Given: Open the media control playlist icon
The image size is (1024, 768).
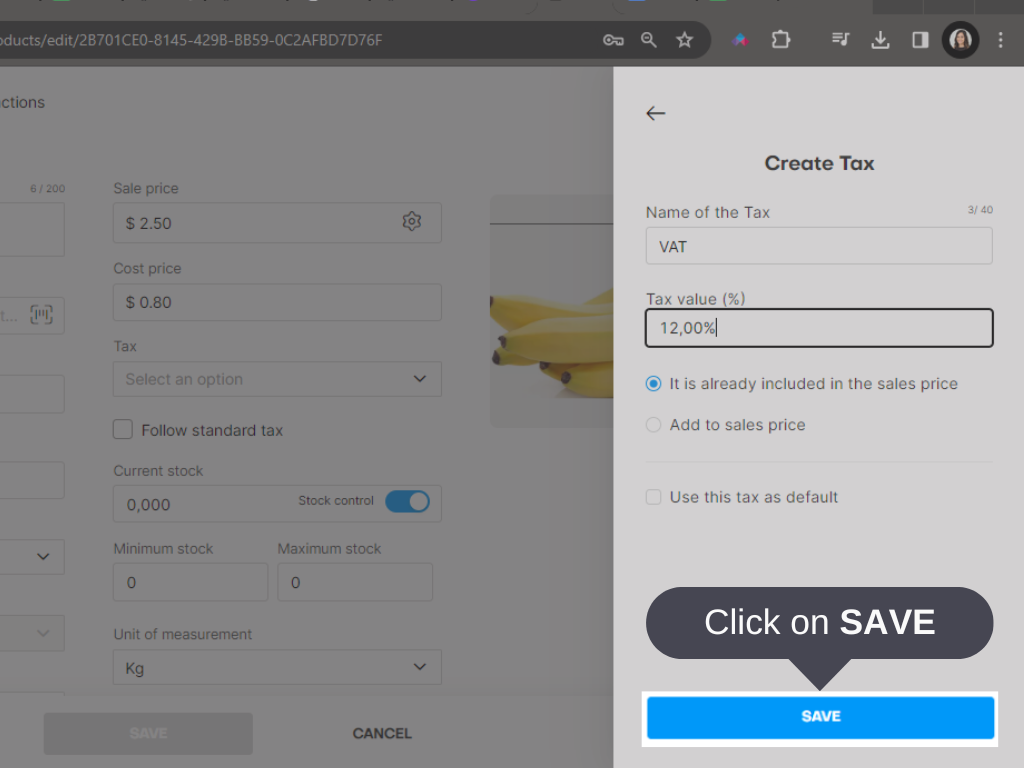Looking at the screenshot, I should pos(840,40).
